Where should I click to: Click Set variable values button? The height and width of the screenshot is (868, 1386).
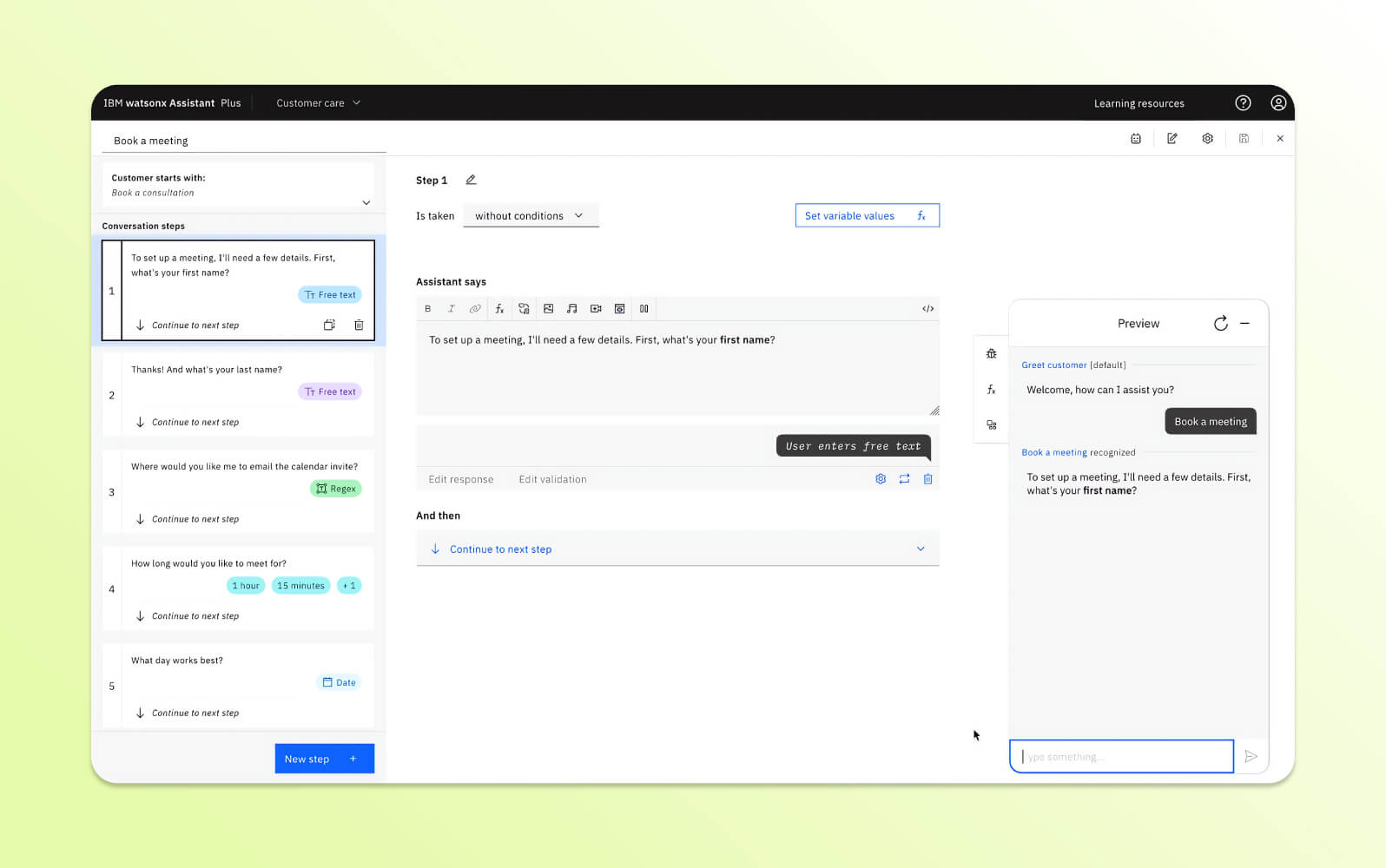(x=867, y=215)
